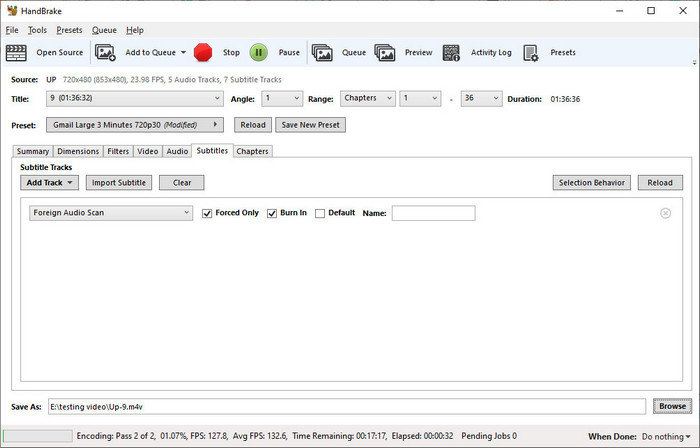Click the 'Time Remaining: 00:17:17' status text
The image size is (700, 448).
coord(339,436)
